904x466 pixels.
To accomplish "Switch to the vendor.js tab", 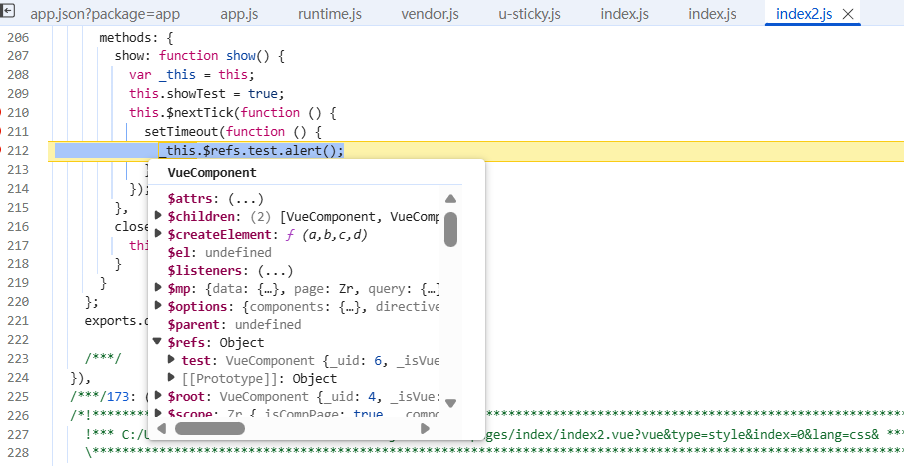I will tap(430, 14).
